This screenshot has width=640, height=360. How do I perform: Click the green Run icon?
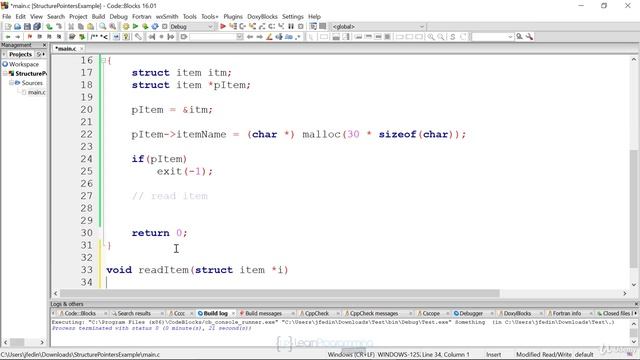click(135, 27)
